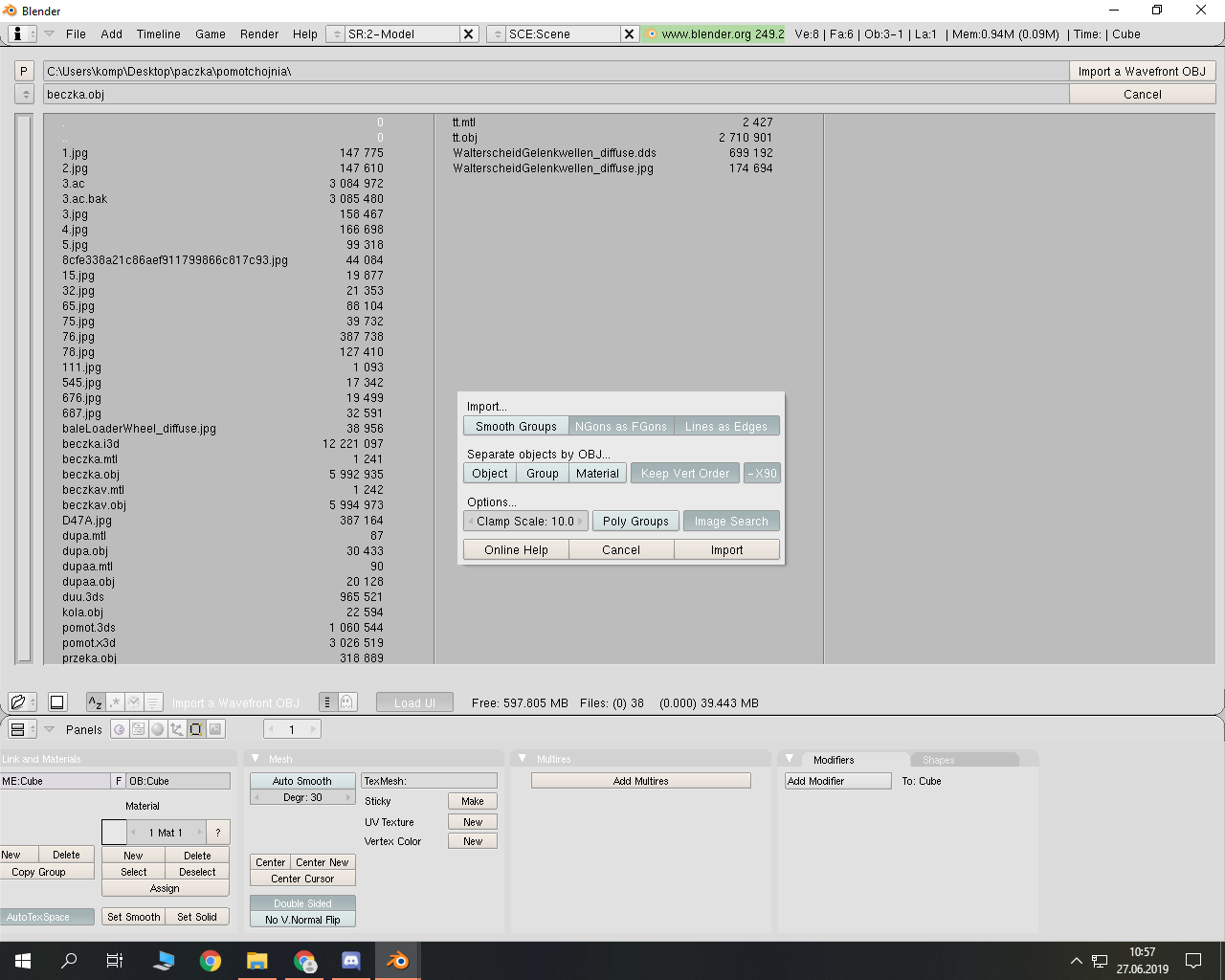Open the Object context icon in Panels header

click(177, 729)
